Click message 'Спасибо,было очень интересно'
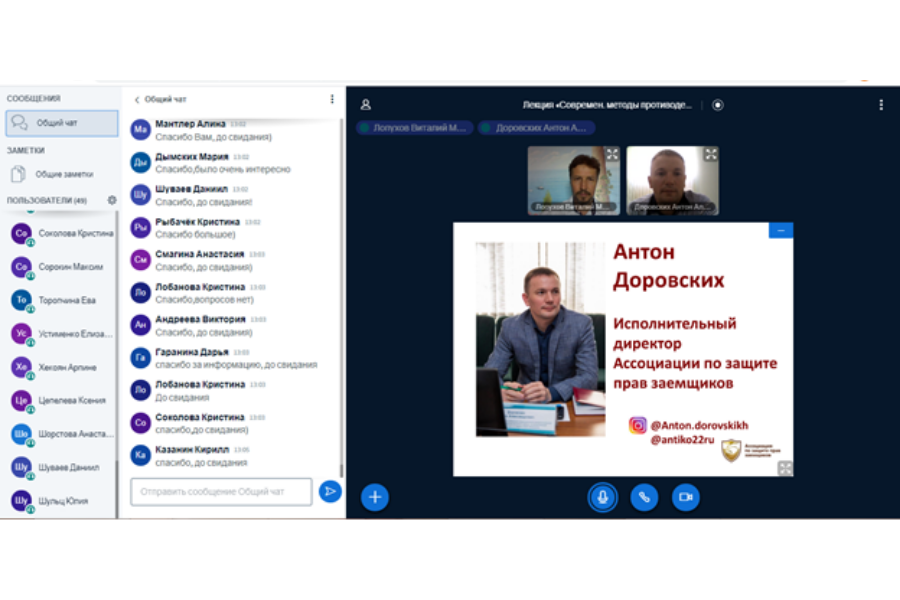Viewport: 900px width, 600px height. tap(223, 169)
